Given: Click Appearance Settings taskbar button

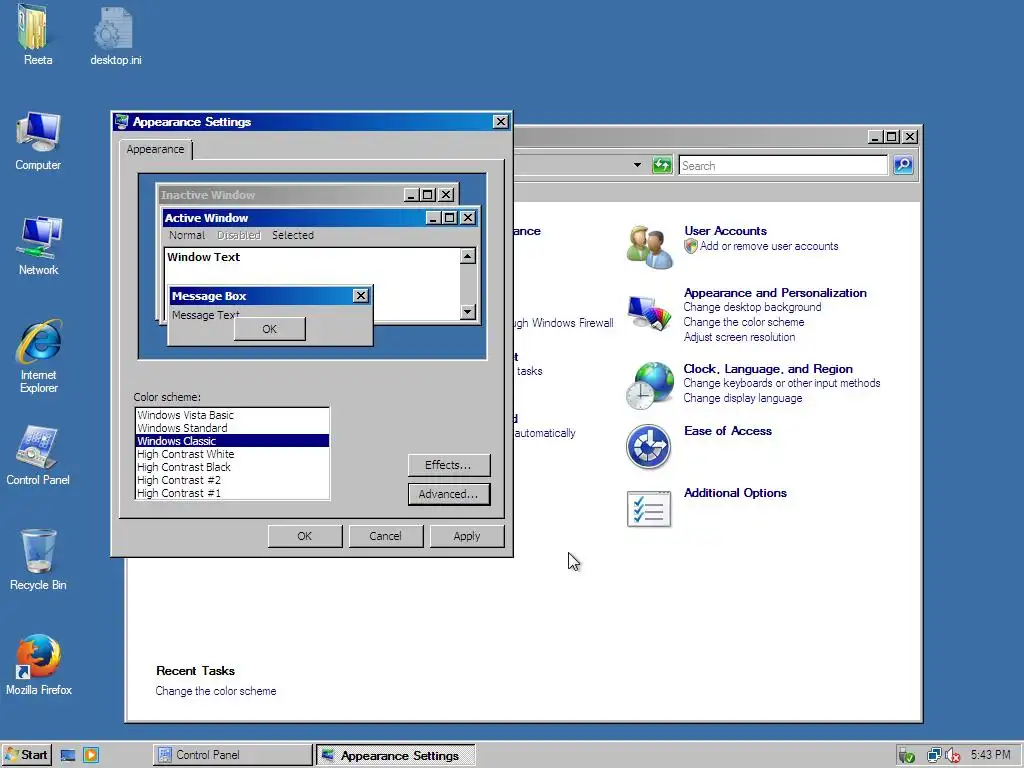Looking at the screenshot, I should 396,756.
